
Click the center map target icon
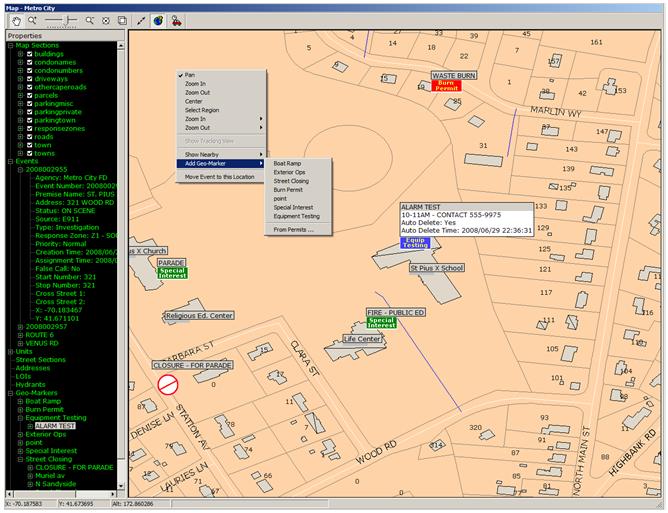105,20
